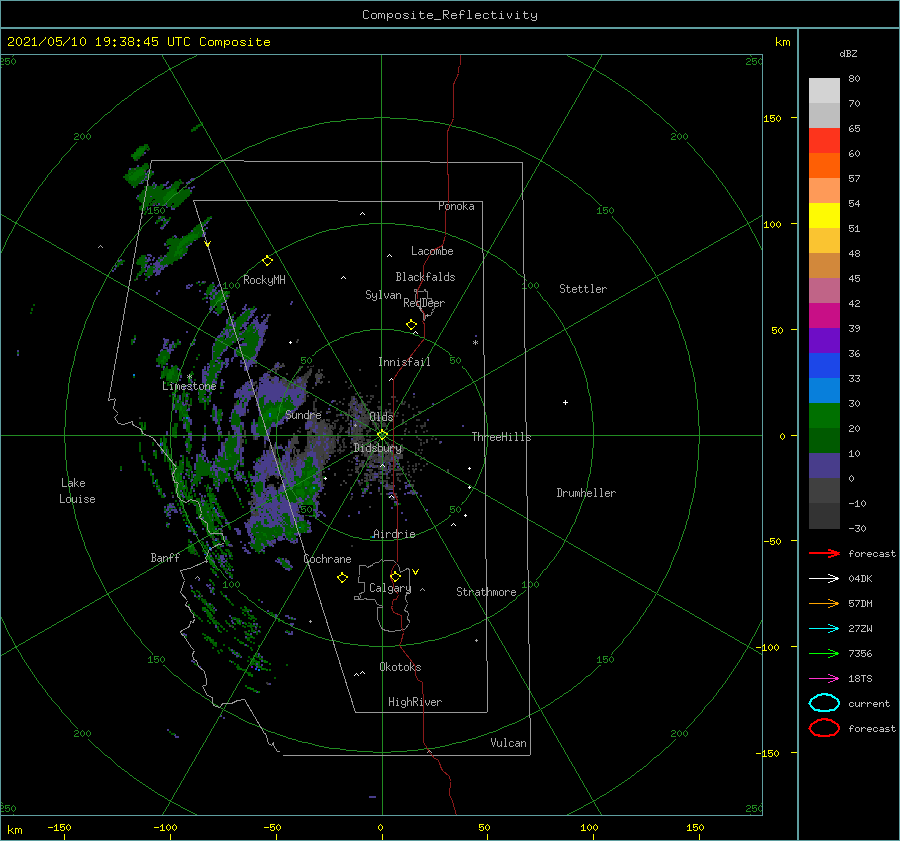Viewport: 900px width, 841px height.
Task: Click the RockyMH label
Action: (x=264, y=280)
